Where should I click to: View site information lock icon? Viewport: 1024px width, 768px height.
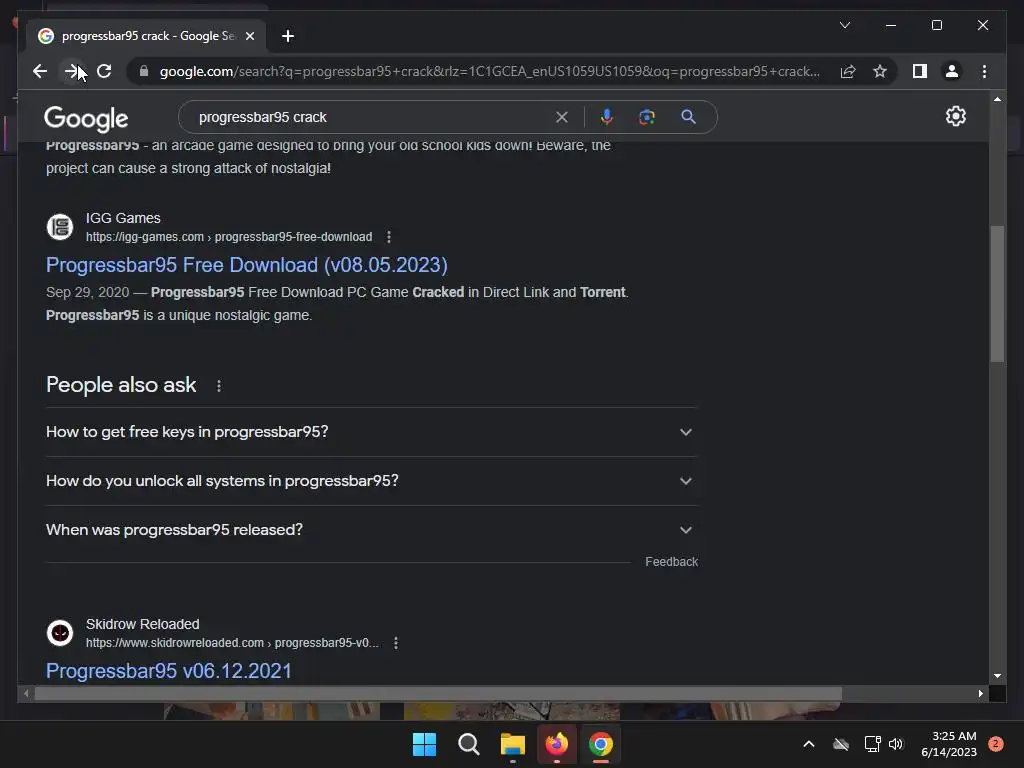point(144,71)
